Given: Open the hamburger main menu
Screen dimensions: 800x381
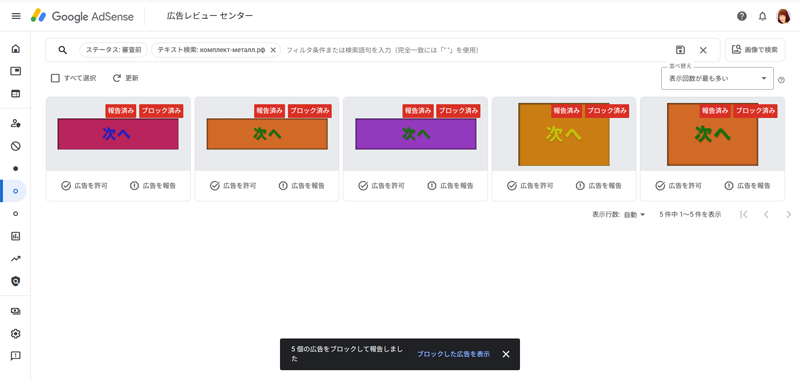Looking at the screenshot, I should [16, 16].
